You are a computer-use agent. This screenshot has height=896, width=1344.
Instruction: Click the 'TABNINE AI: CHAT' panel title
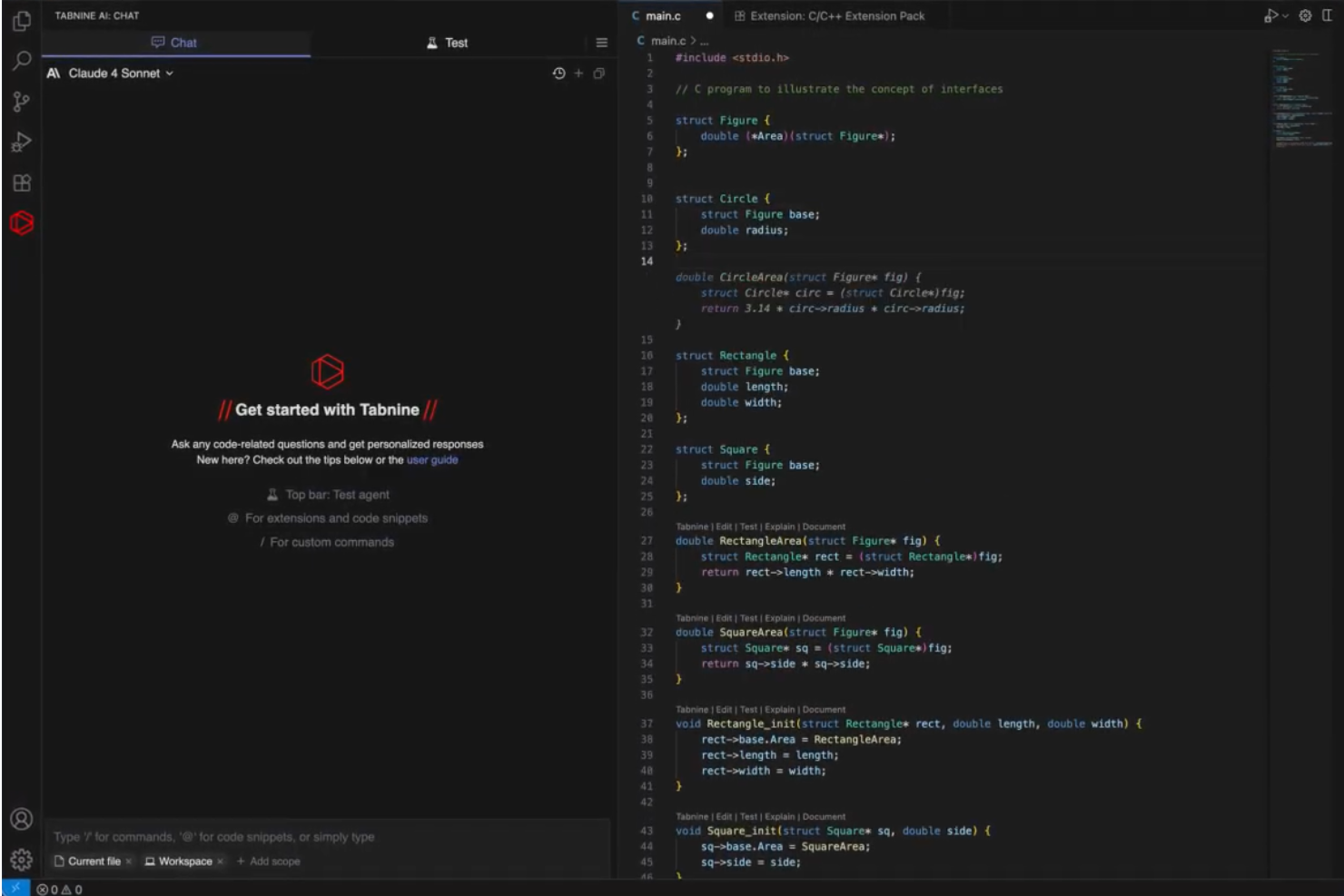(97, 15)
